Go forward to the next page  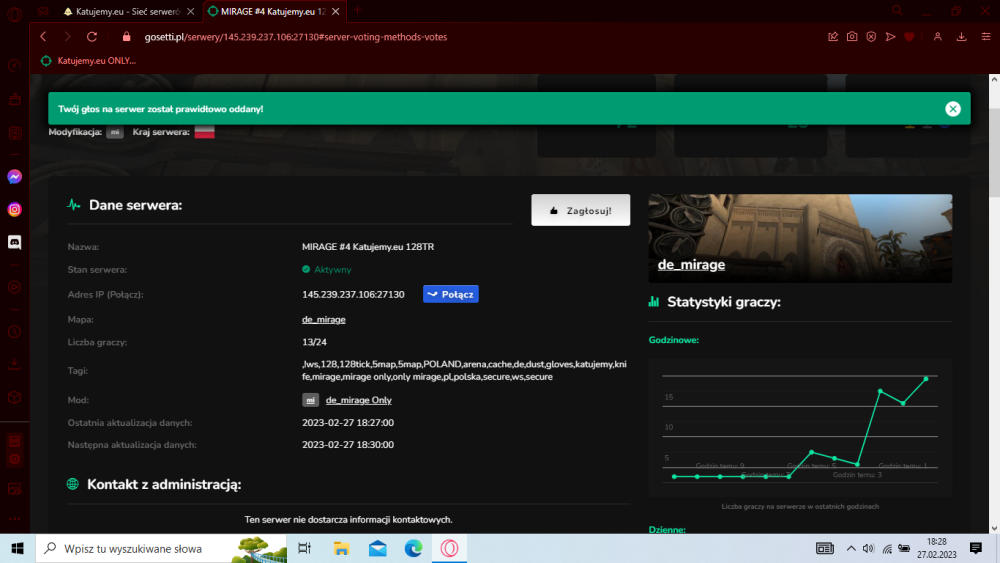67,37
